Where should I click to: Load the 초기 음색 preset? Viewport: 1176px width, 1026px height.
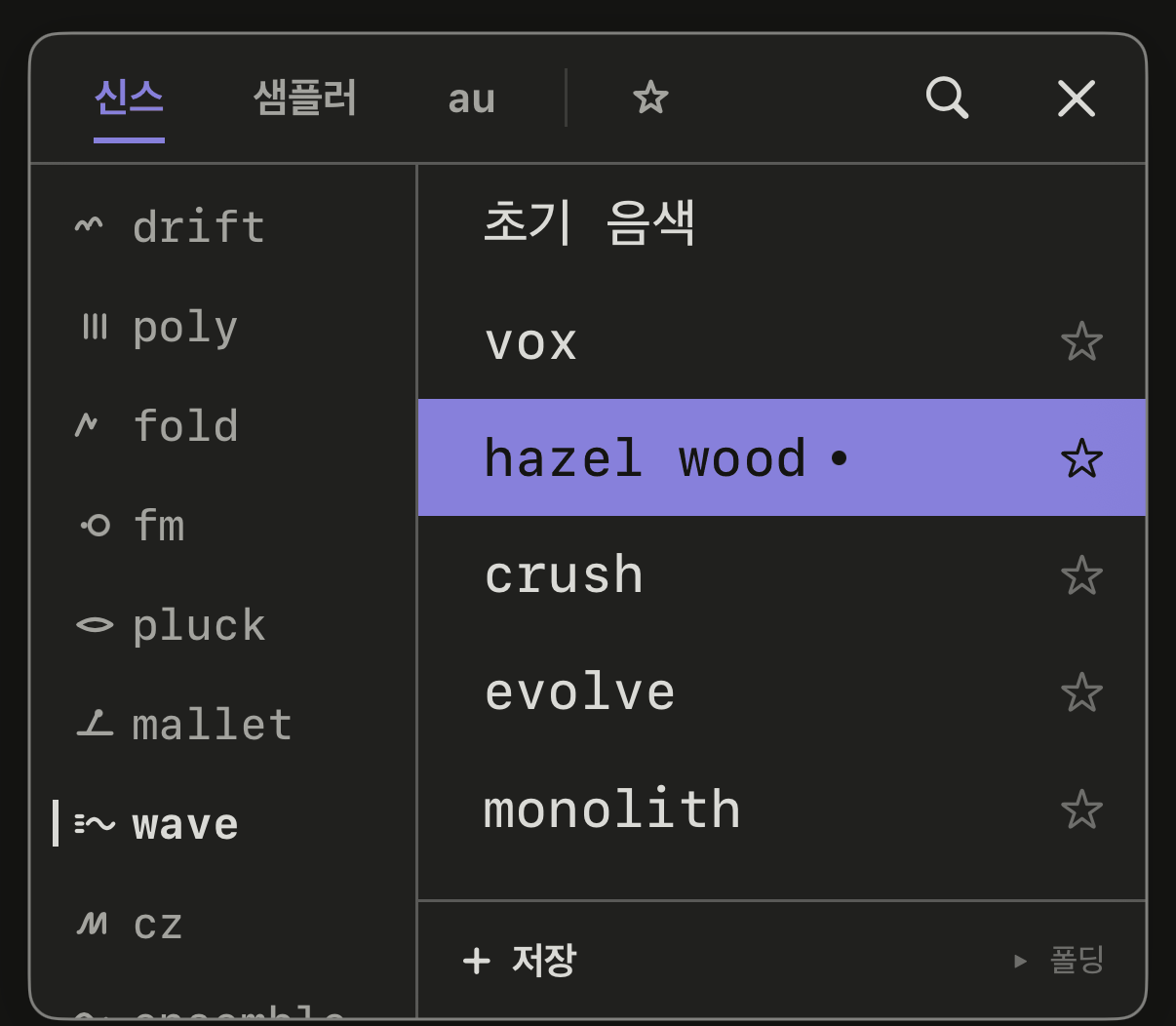pyautogui.click(x=781, y=223)
